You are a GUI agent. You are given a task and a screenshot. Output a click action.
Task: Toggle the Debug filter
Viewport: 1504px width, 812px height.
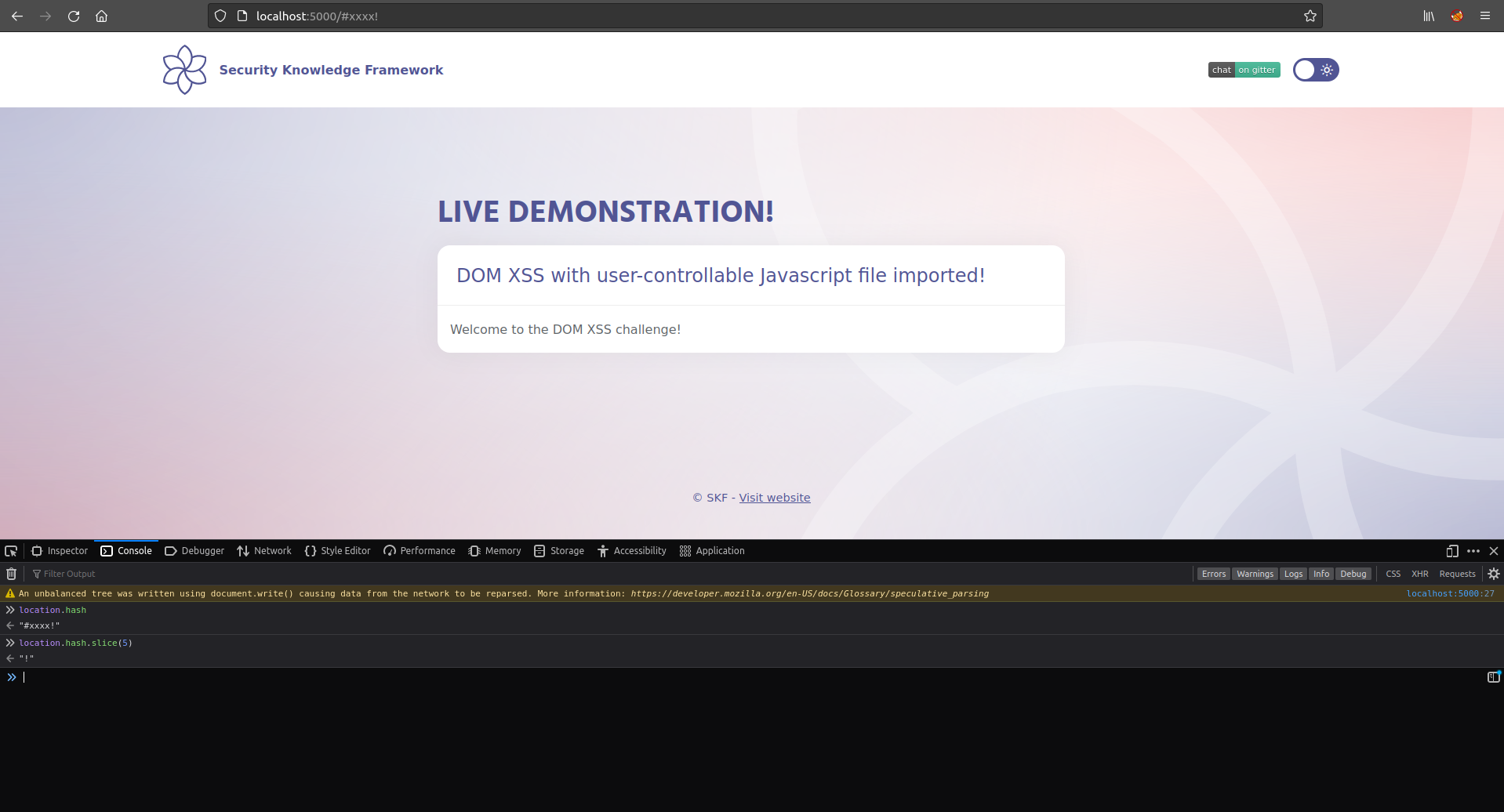click(1353, 574)
